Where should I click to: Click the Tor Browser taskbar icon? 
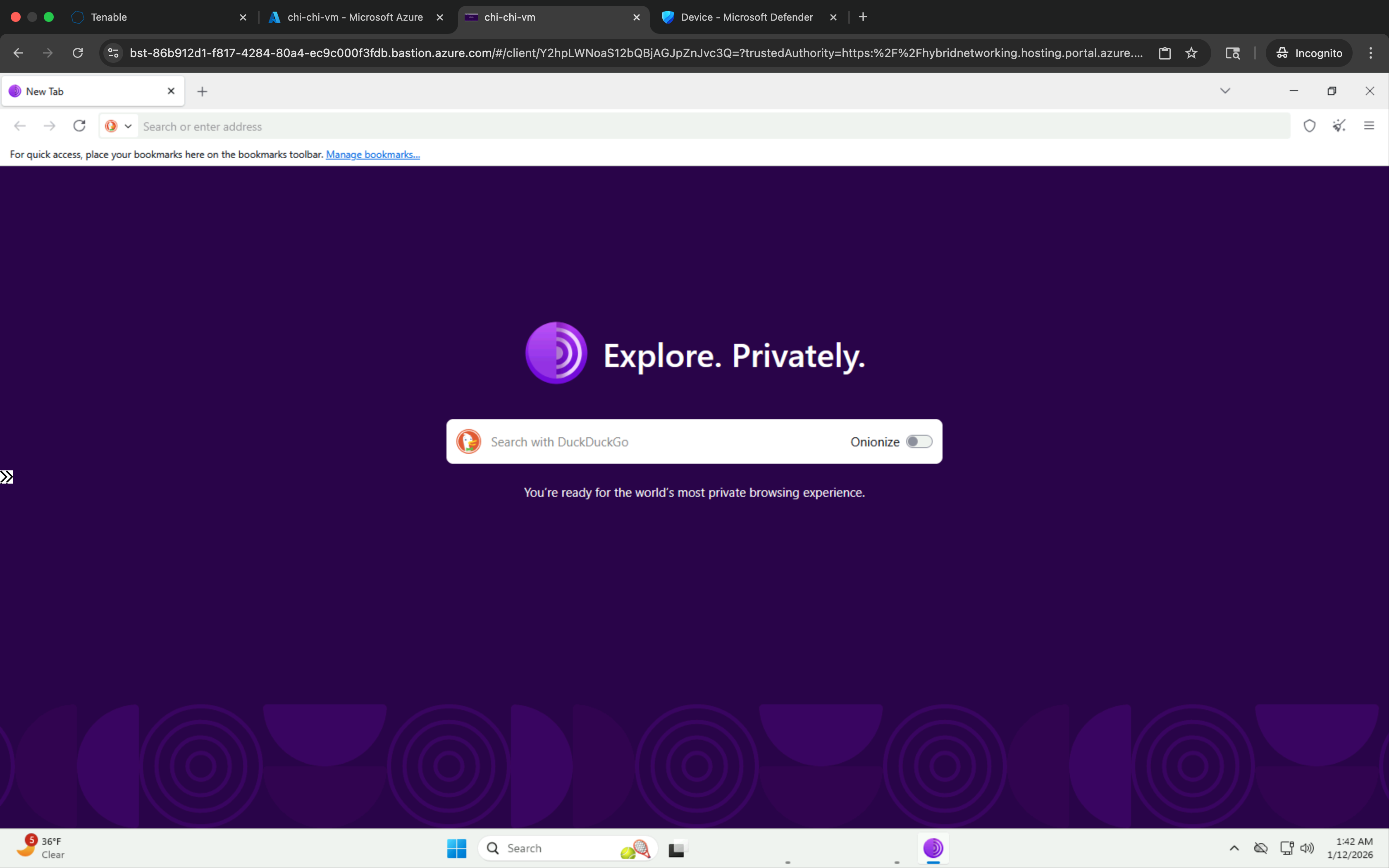[933, 848]
